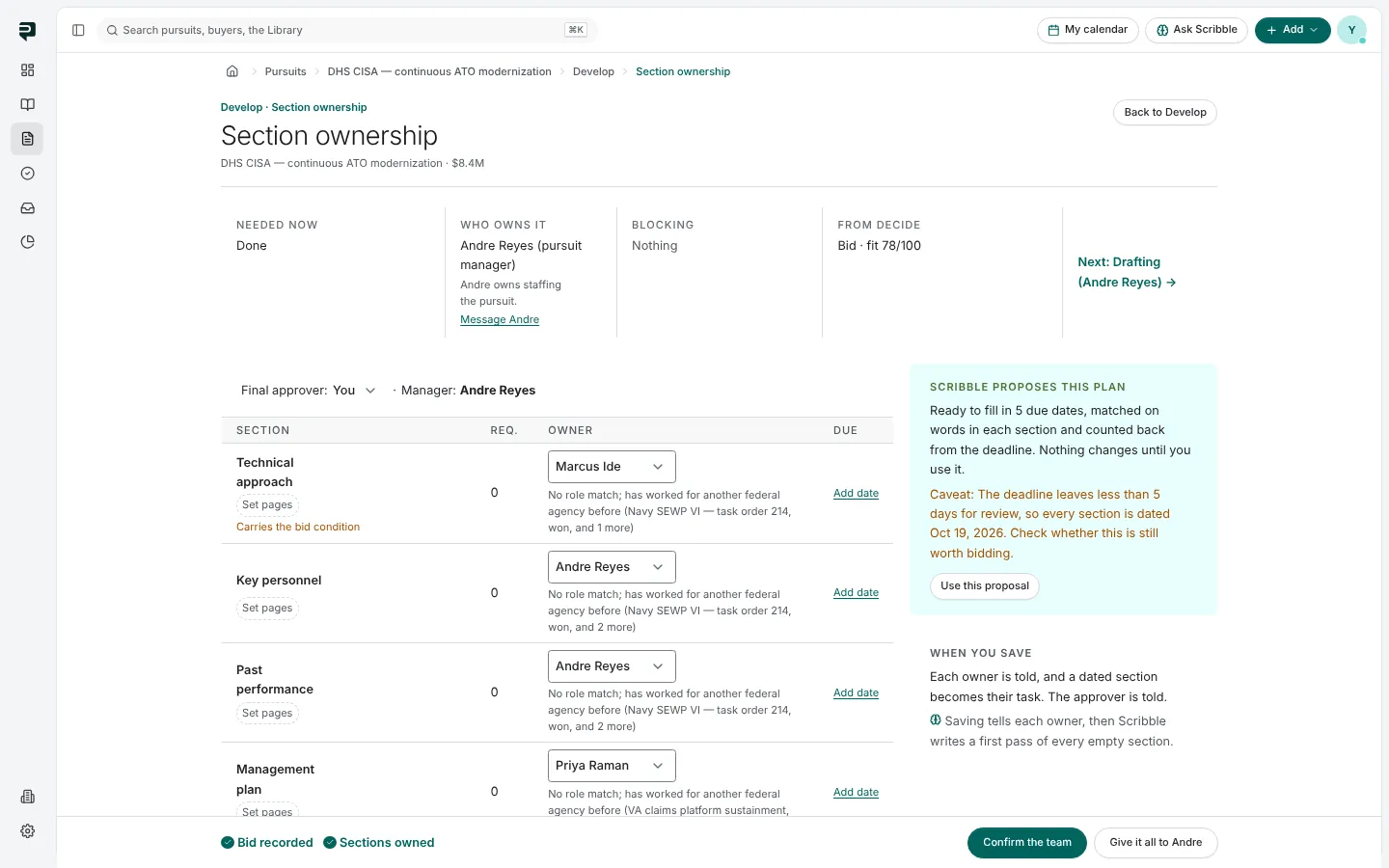Open DHS CISA pursuit breadcrumb
1389x868 pixels.
pyautogui.click(x=440, y=71)
